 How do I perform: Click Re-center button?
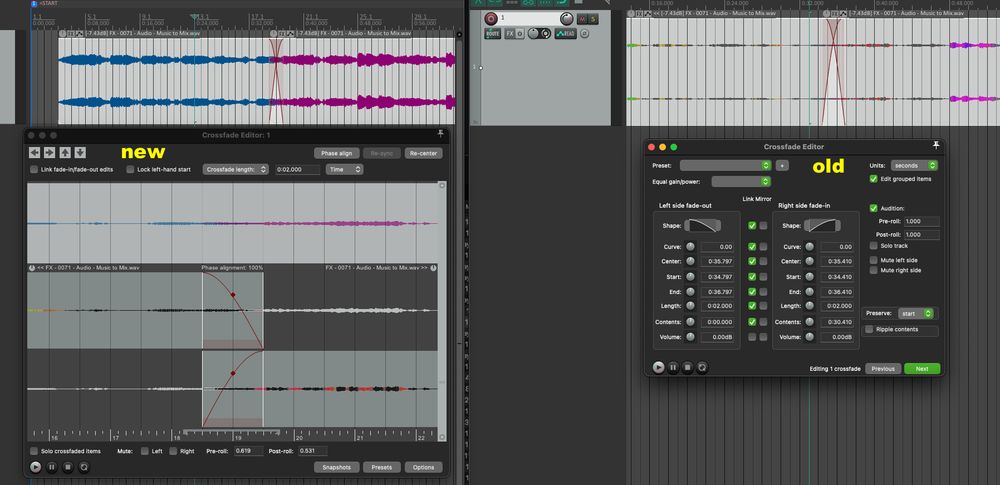423,153
